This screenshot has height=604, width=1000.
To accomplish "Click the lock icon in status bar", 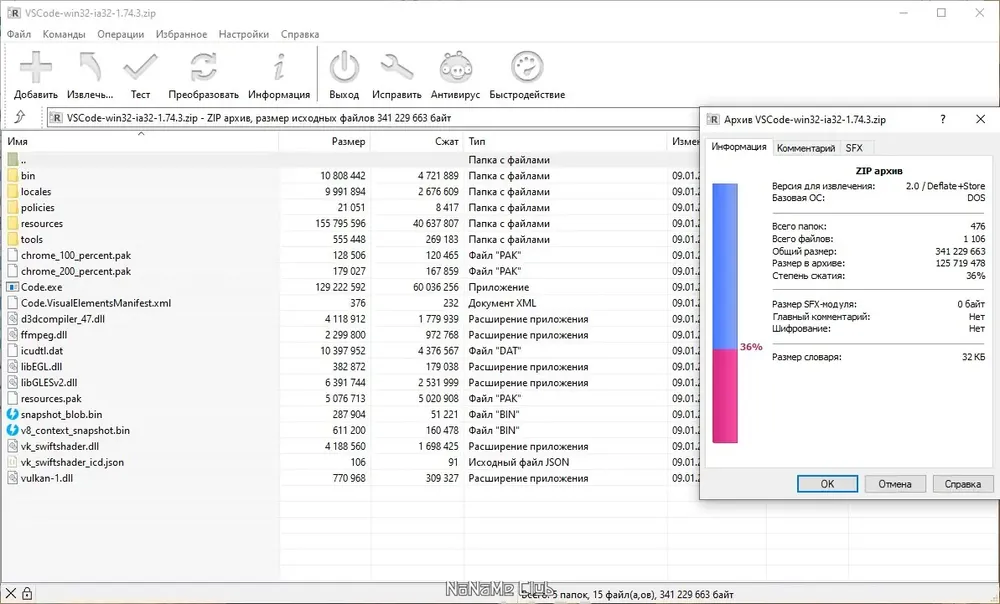I will (x=27, y=594).
